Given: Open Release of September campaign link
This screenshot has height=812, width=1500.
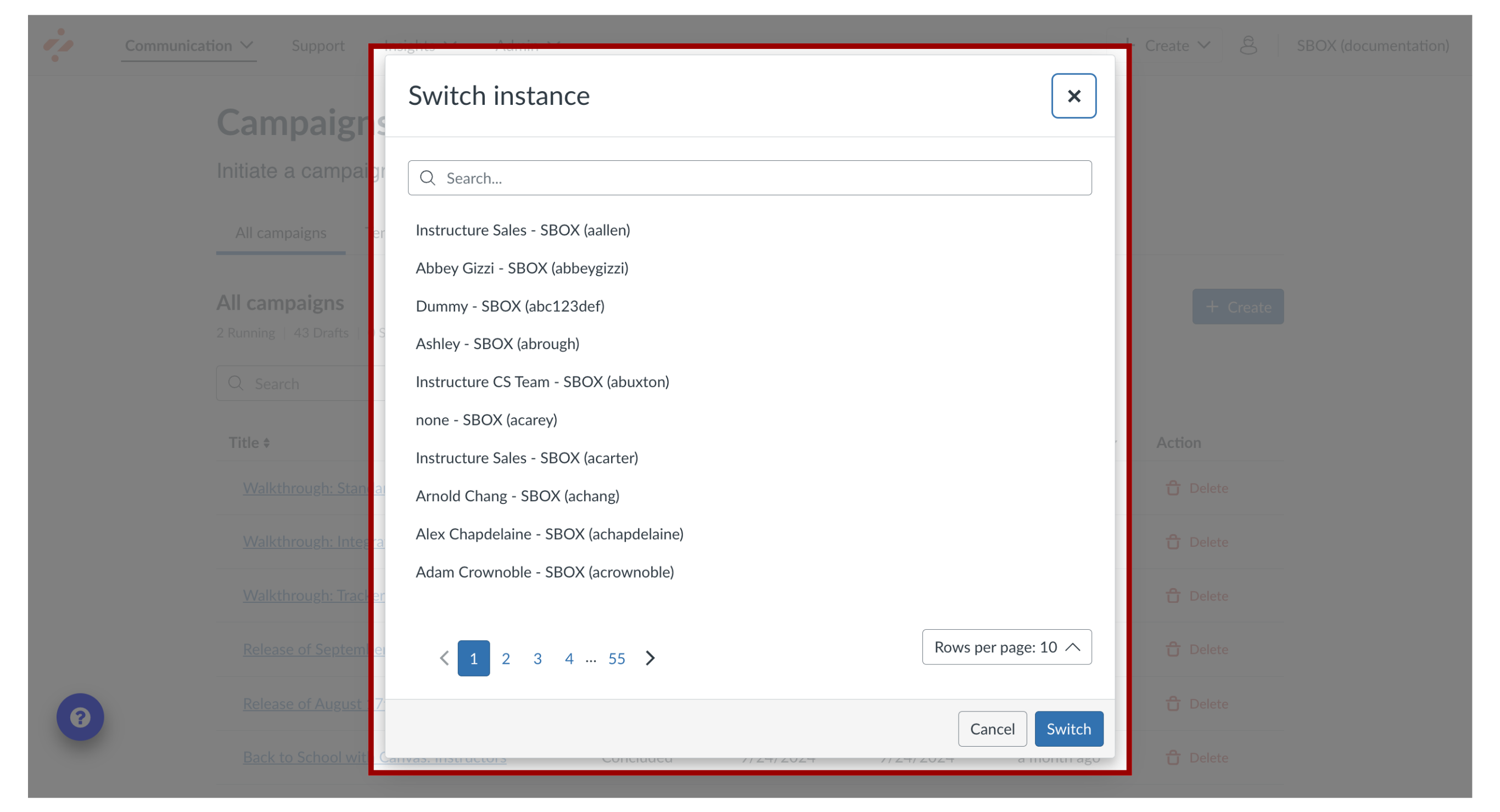Looking at the screenshot, I should (x=314, y=649).
